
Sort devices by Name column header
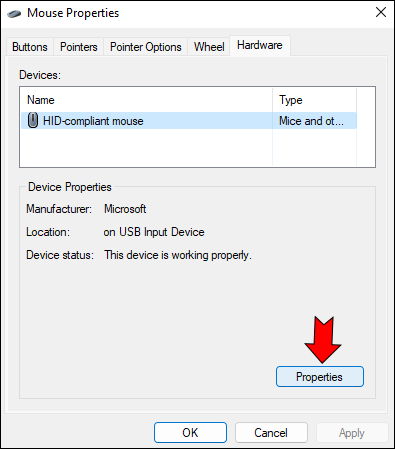tap(146, 100)
